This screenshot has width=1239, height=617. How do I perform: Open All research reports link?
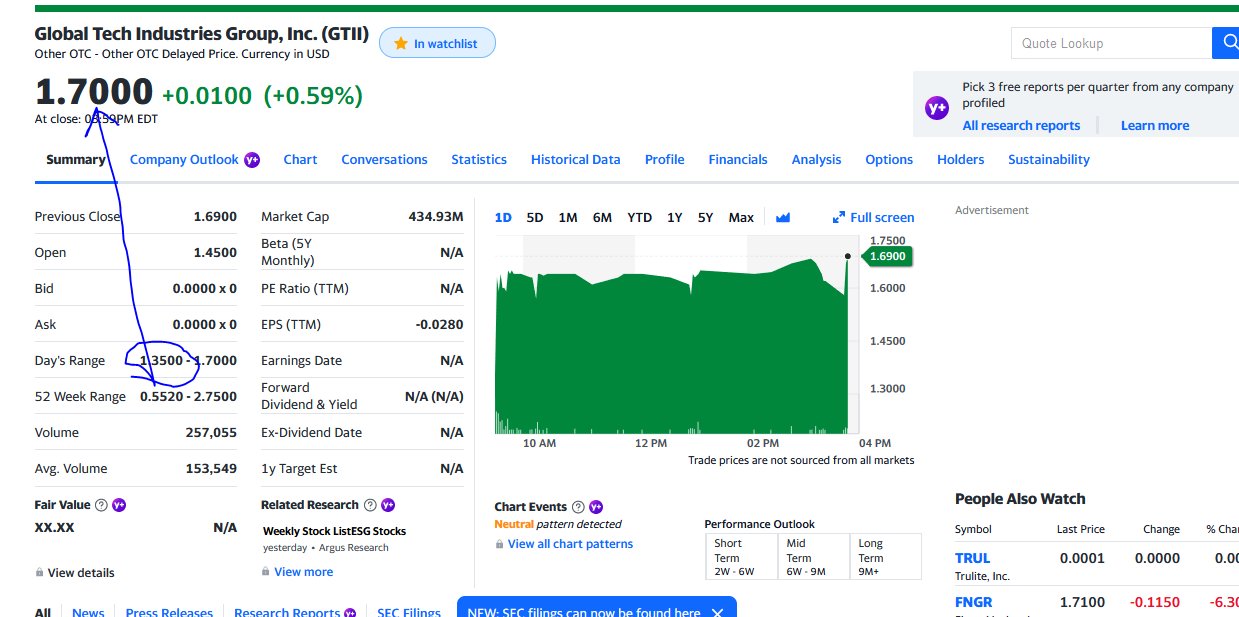(x=1021, y=125)
